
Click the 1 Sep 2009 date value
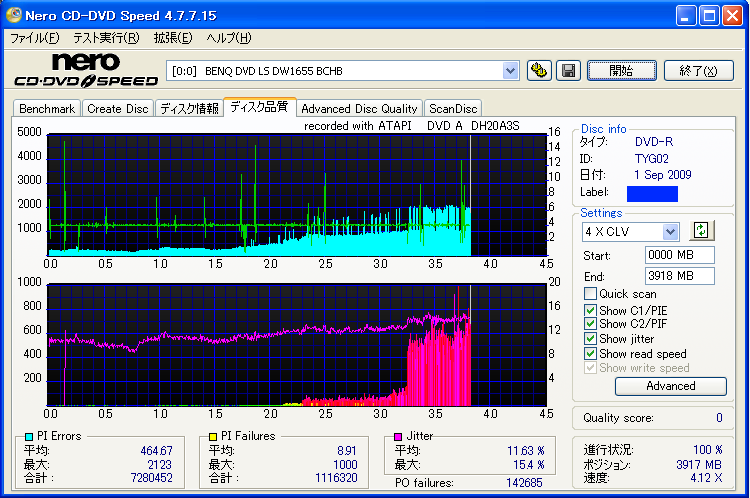coord(663,175)
